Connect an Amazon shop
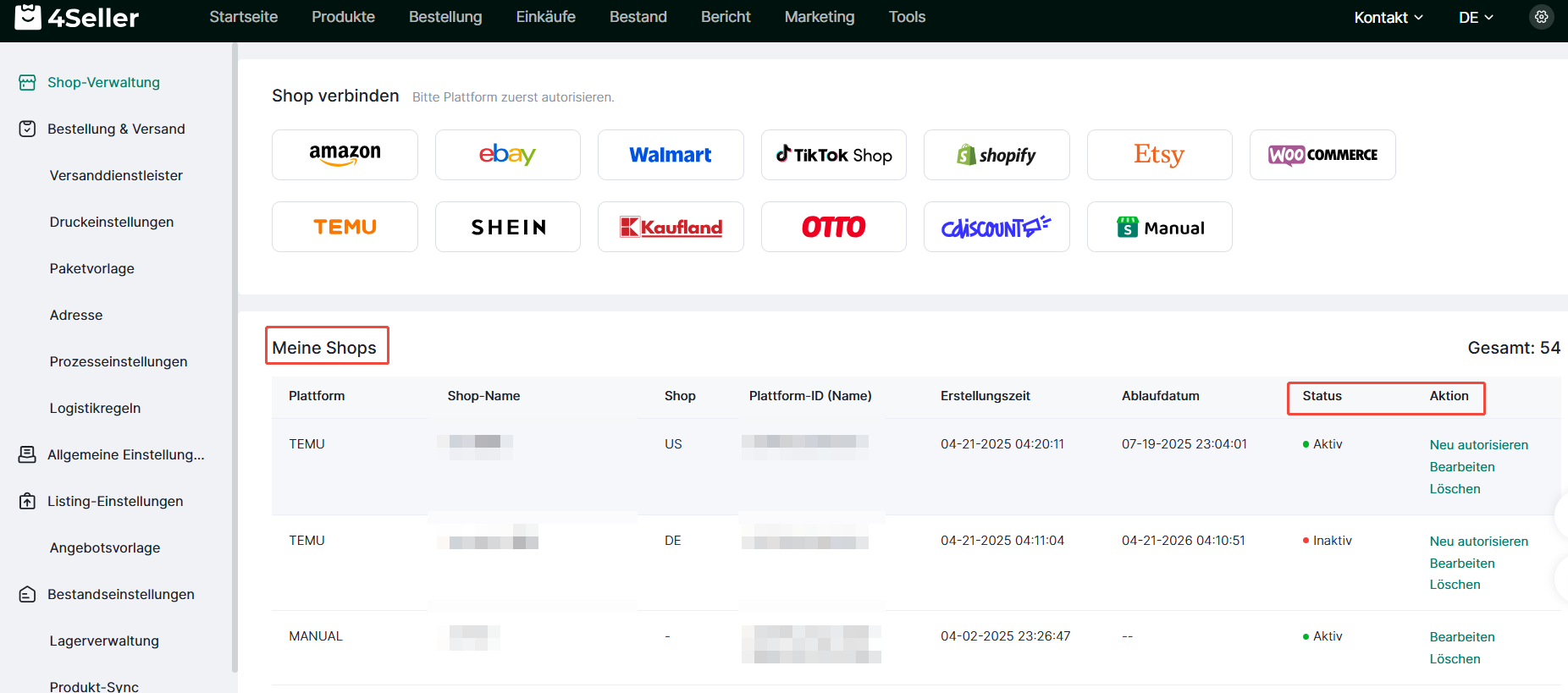The image size is (1568, 693). (345, 155)
